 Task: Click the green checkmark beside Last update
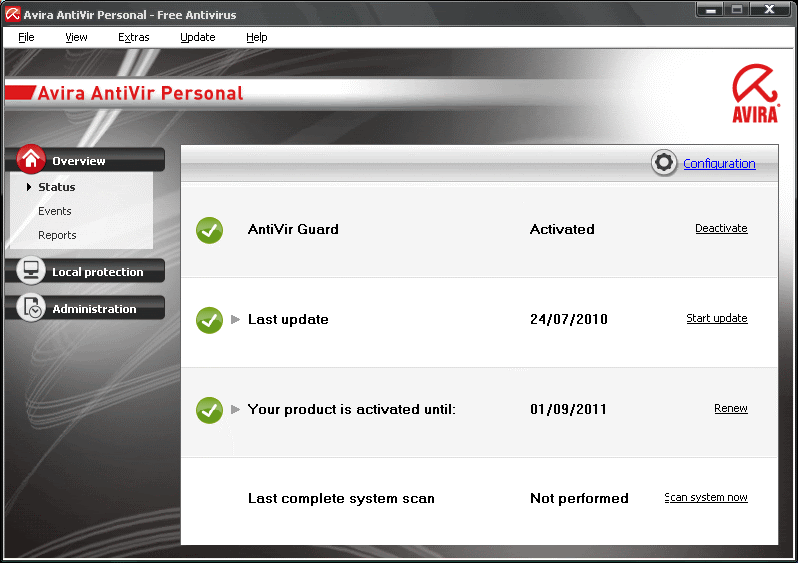(x=209, y=320)
